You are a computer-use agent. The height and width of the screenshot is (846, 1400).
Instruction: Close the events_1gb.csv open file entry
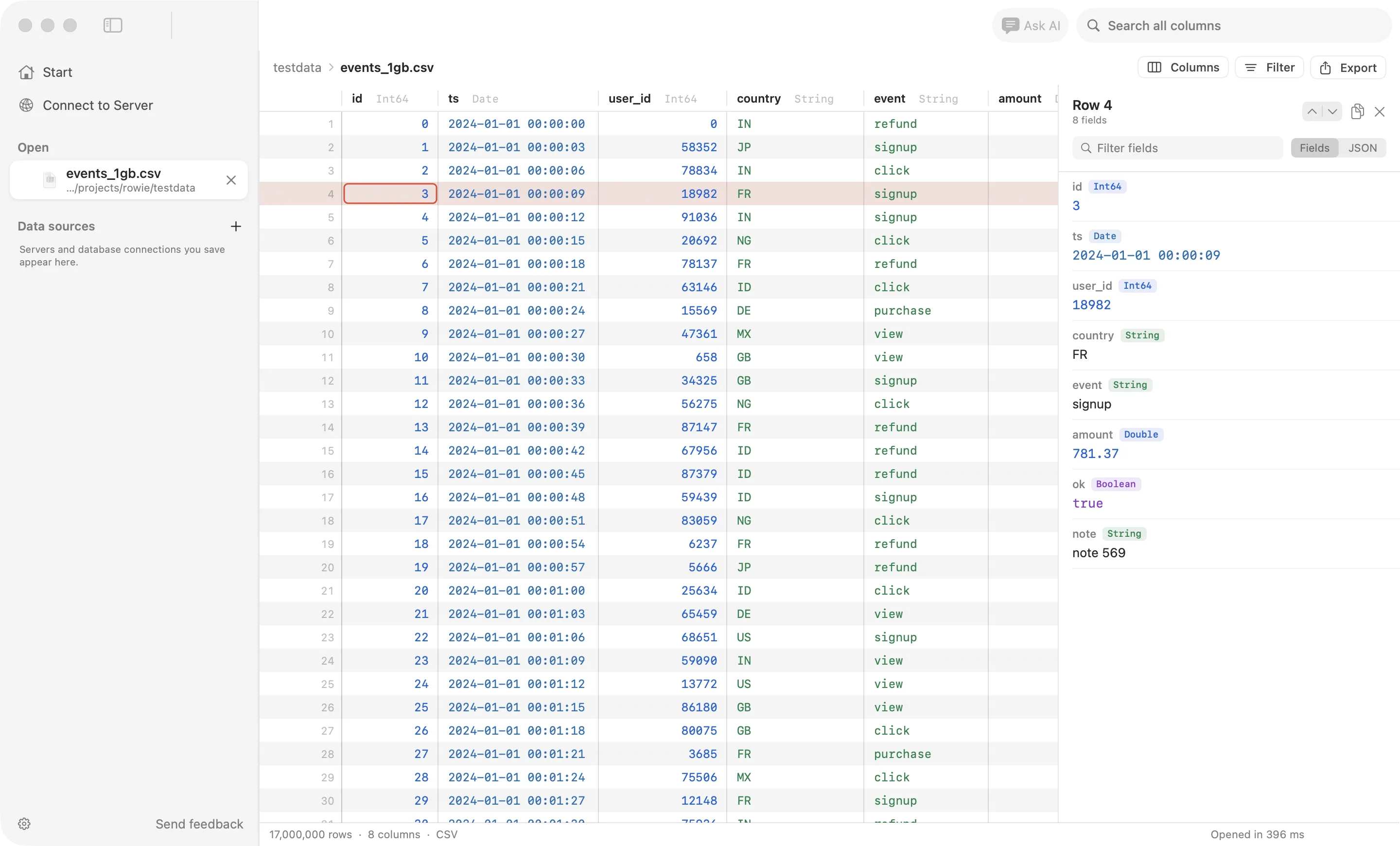coord(231,180)
